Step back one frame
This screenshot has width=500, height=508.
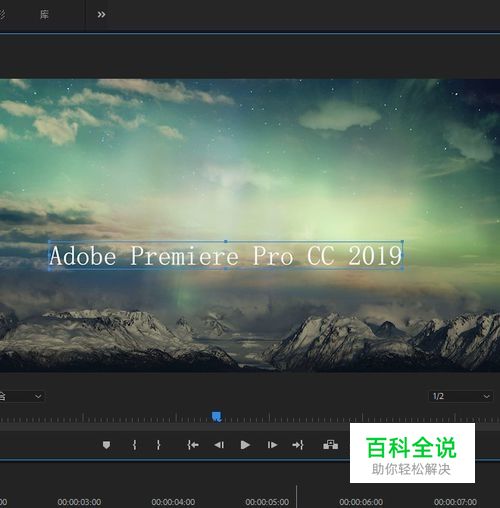point(219,445)
